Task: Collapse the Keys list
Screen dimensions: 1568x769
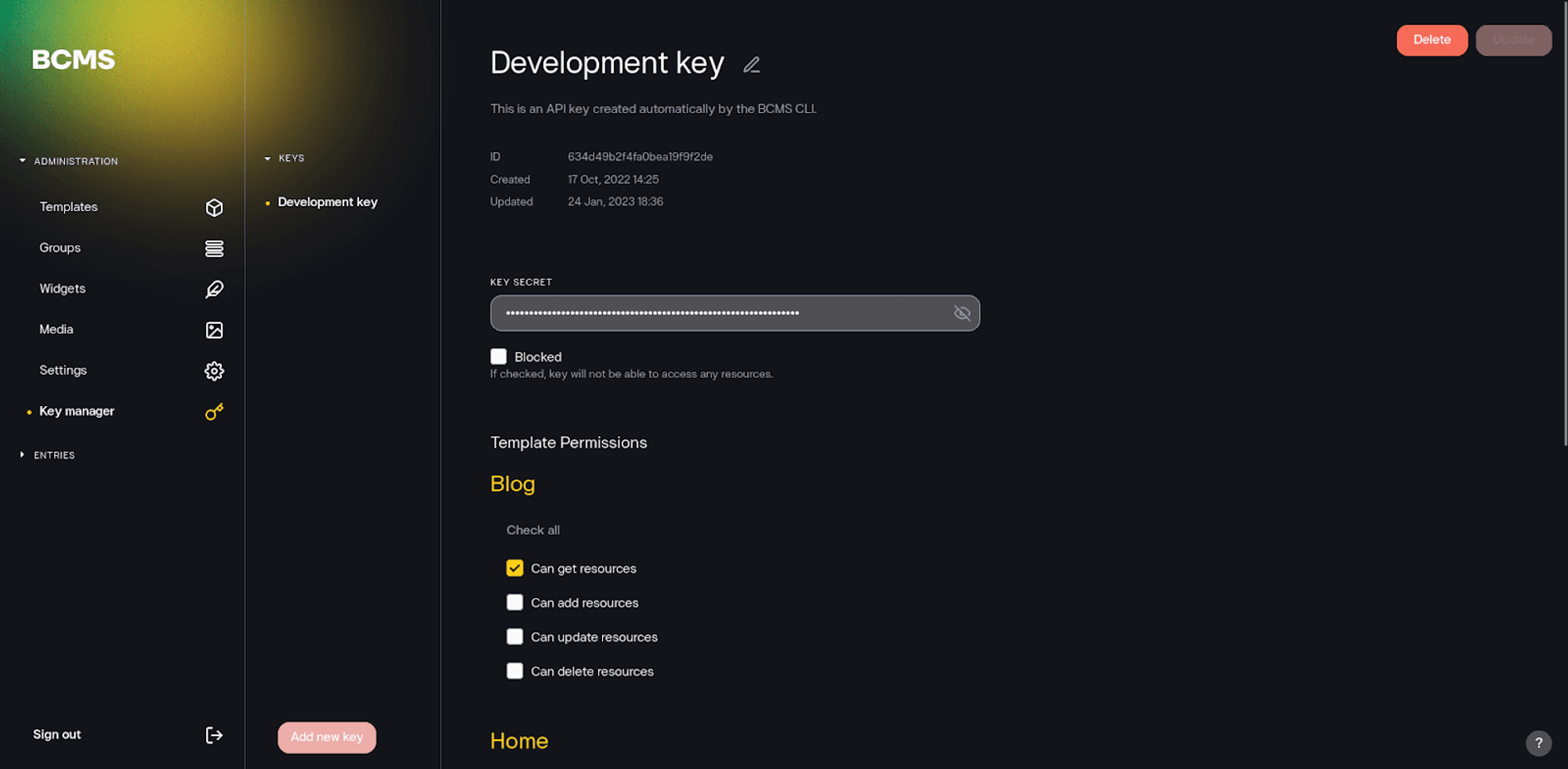Action: click(267, 158)
